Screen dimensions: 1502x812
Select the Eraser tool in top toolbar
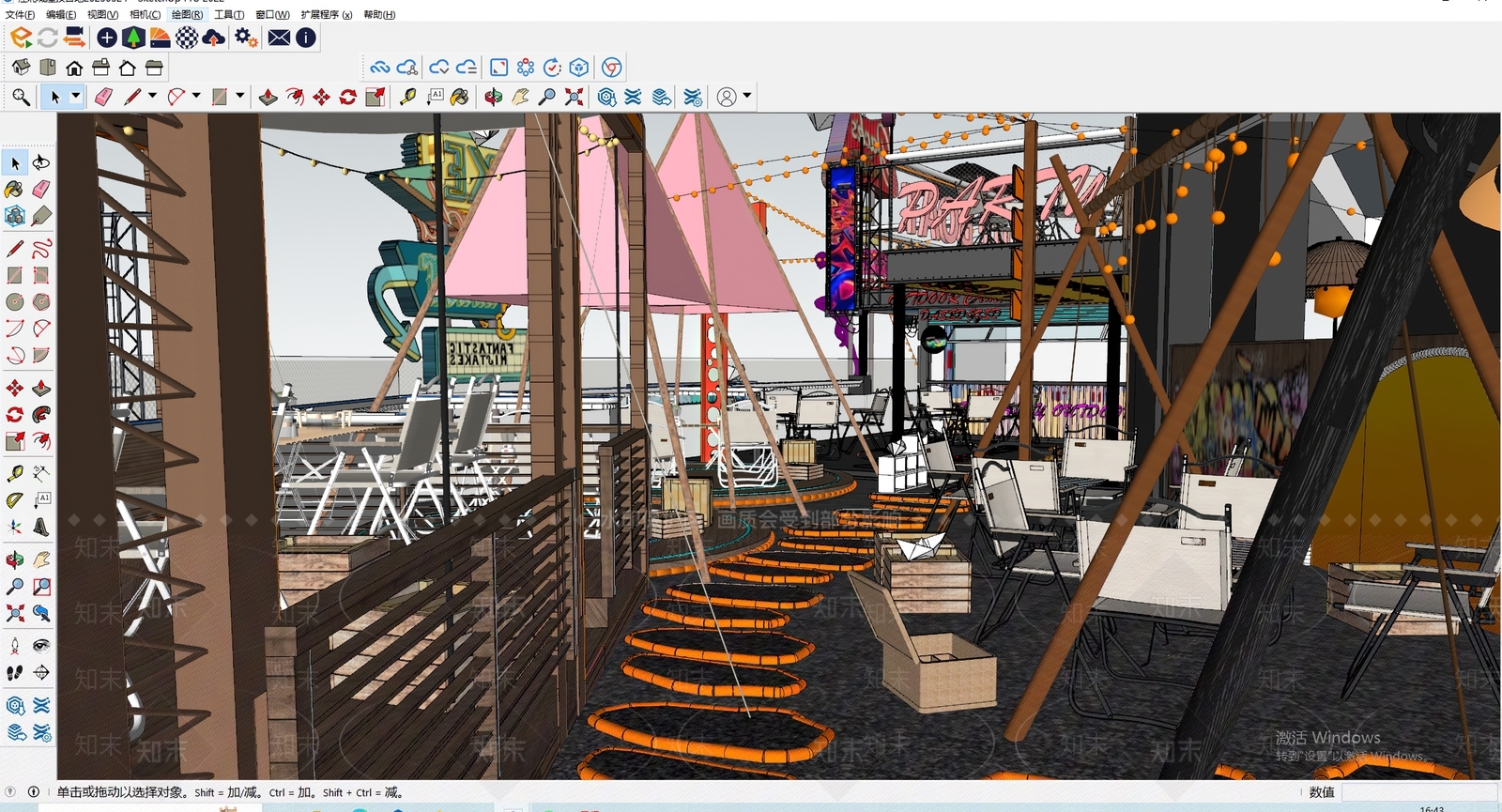[103, 96]
